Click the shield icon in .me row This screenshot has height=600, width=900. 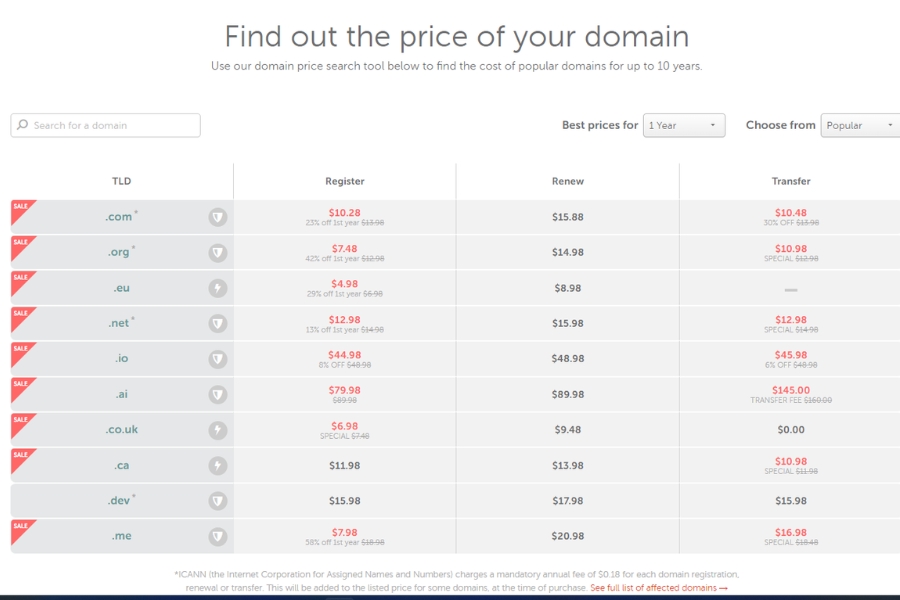[x=218, y=537]
